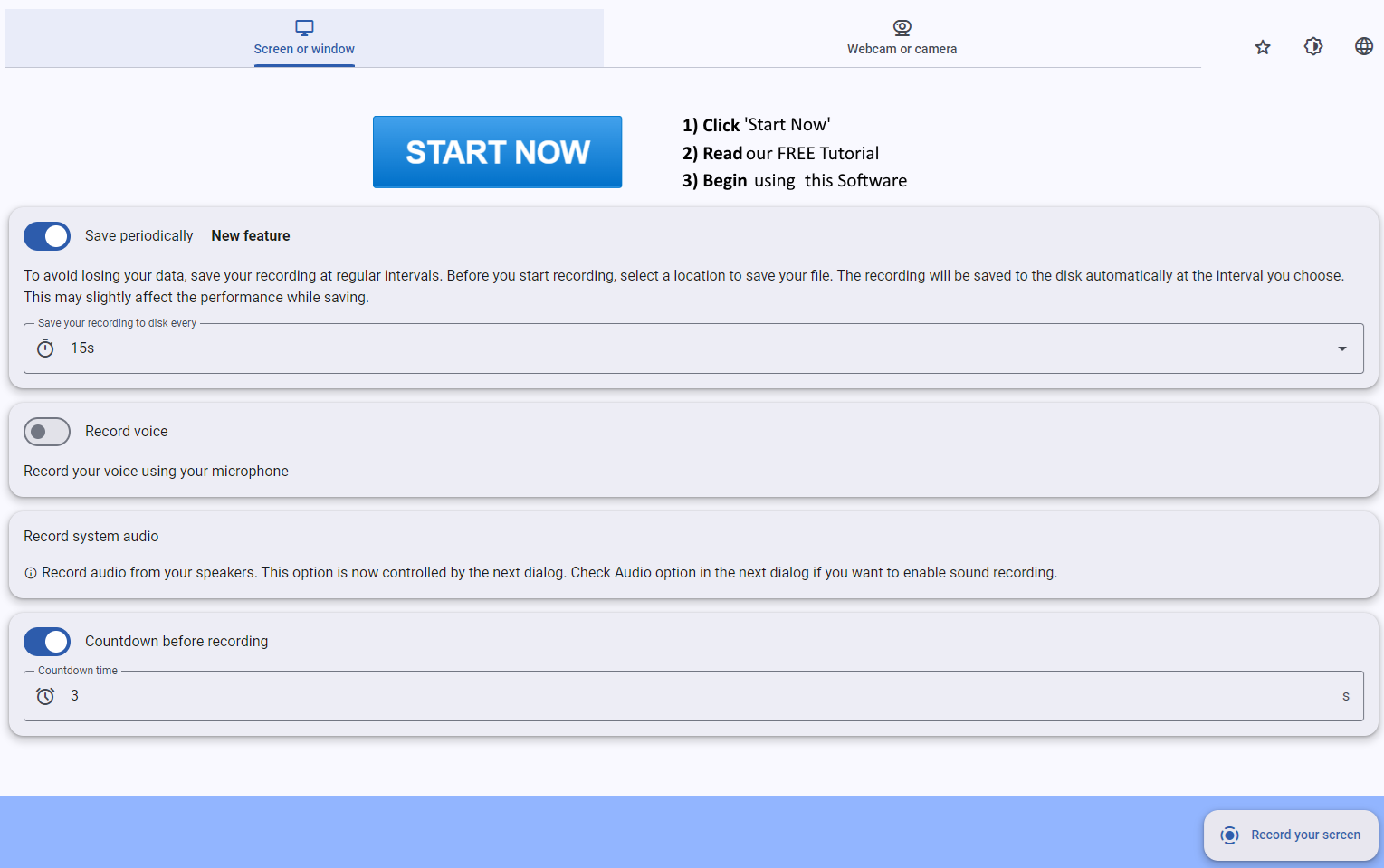This screenshot has width=1384, height=868.
Task: Click the monitor icon in Screen tab
Action: (304, 28)
